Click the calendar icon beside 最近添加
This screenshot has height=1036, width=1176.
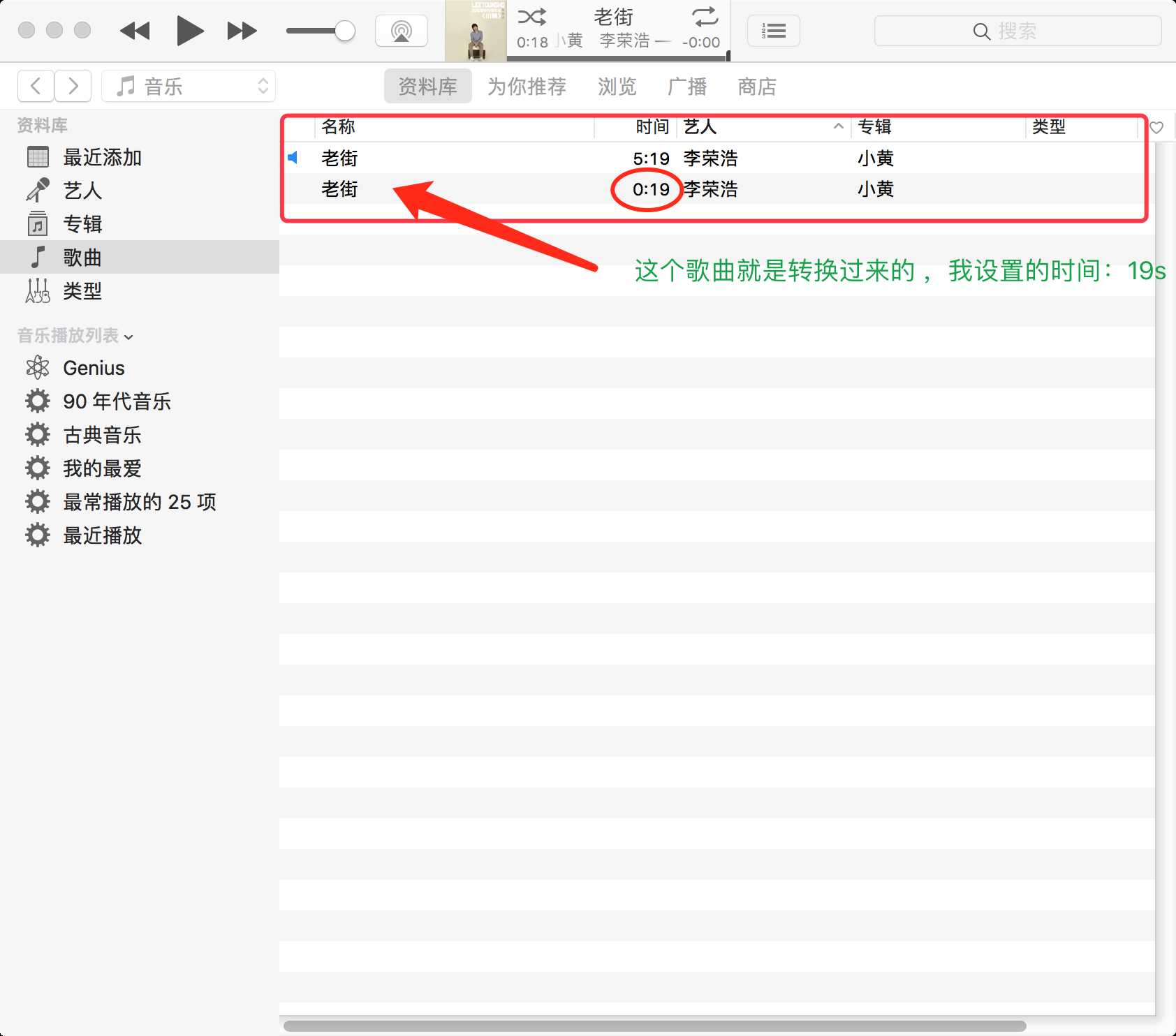[x=38, y=157]
